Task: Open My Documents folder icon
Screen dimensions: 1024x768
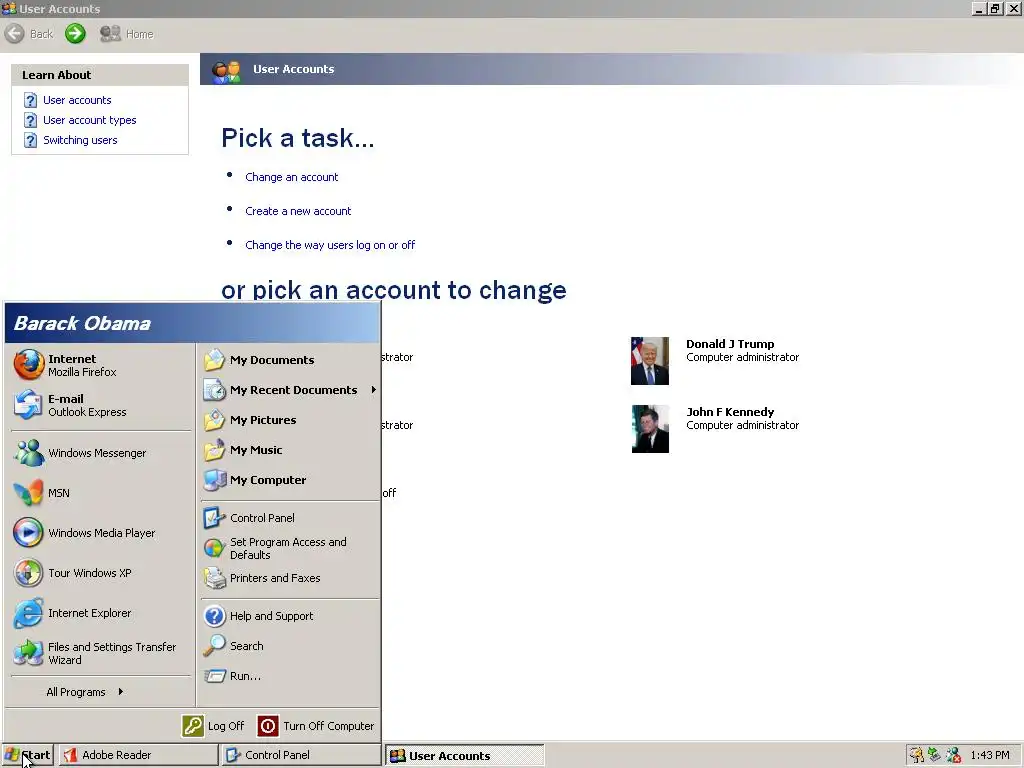Action: (214, 360)
